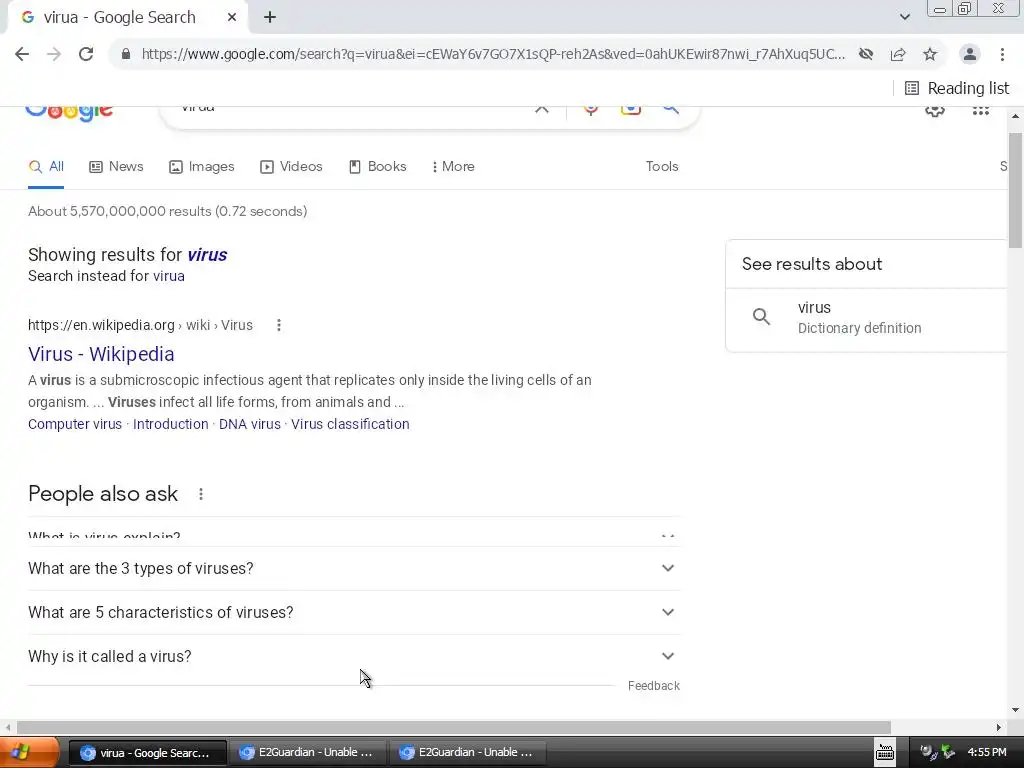The image size is (1024, 768).
Task: Open the Windows Start button
Action: click(x=29, y=752)
